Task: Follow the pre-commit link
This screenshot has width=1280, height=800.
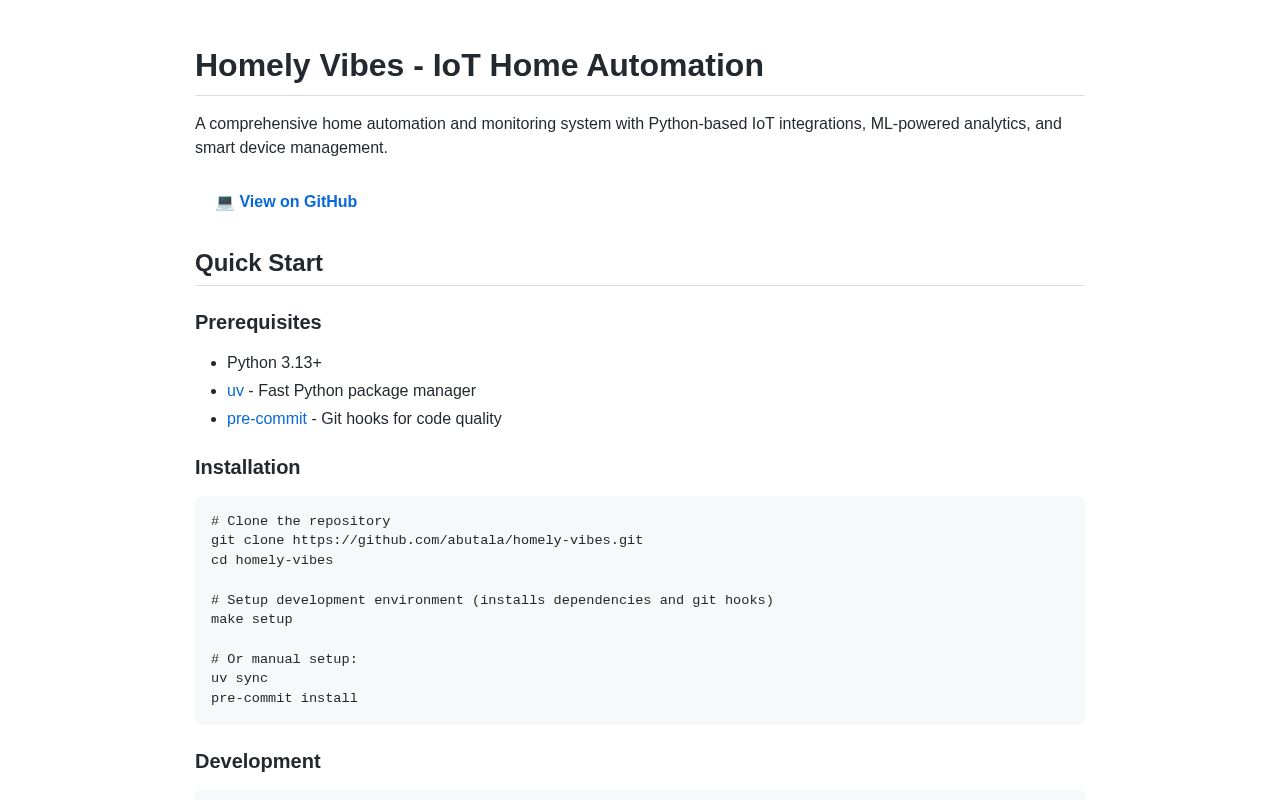Action: pyautogui.click(x=267, y=419)
